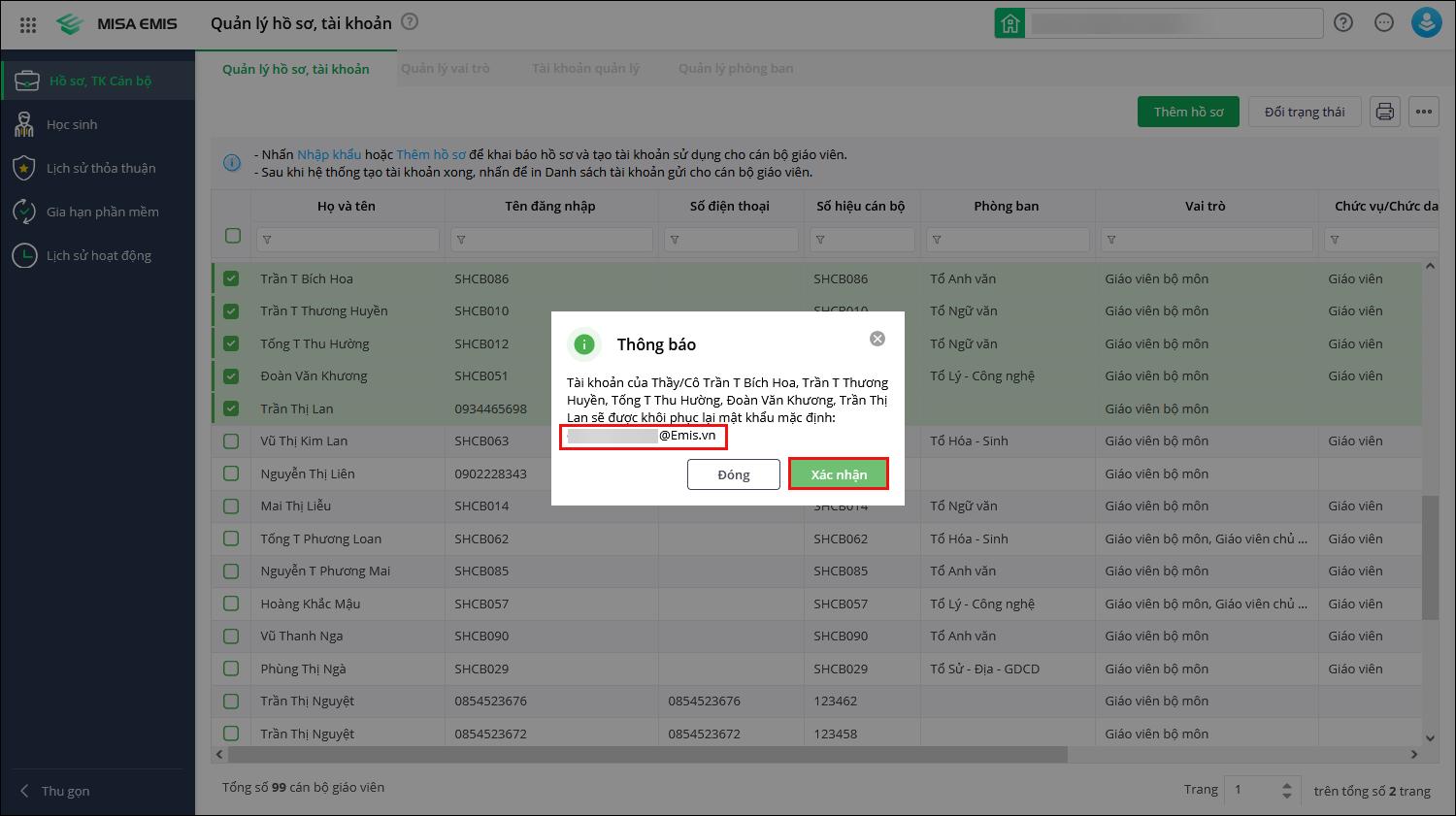The image size is (1456, 816).
Task: Uncheck the Tống T Thu Hường row
Action: pos(231,343)
